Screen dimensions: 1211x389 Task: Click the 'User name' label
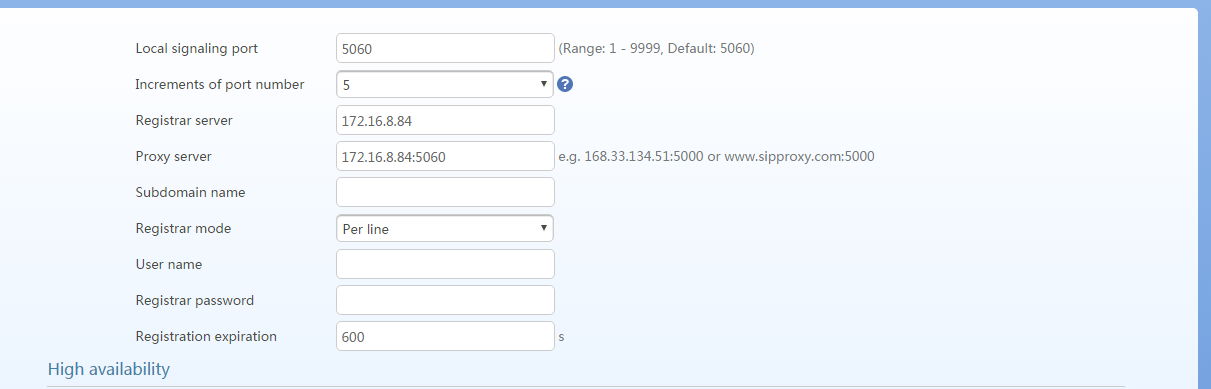(169, 264)
